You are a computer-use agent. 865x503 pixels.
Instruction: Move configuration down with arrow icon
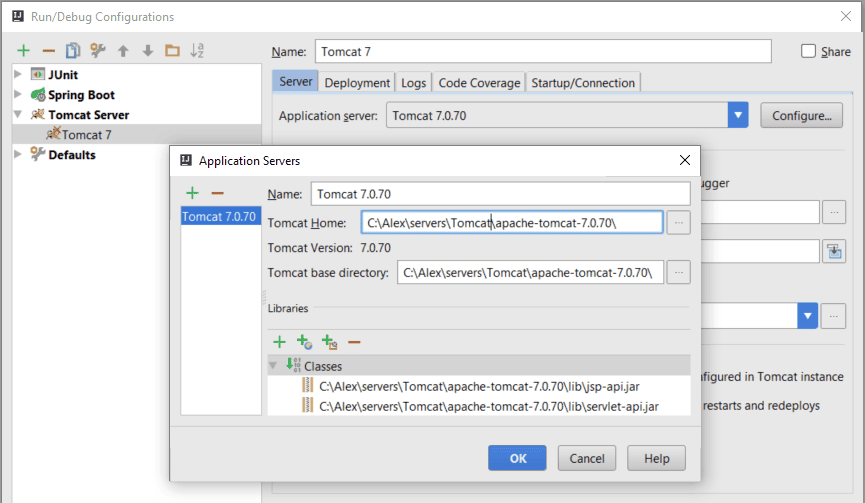click(x=148, y=51)
